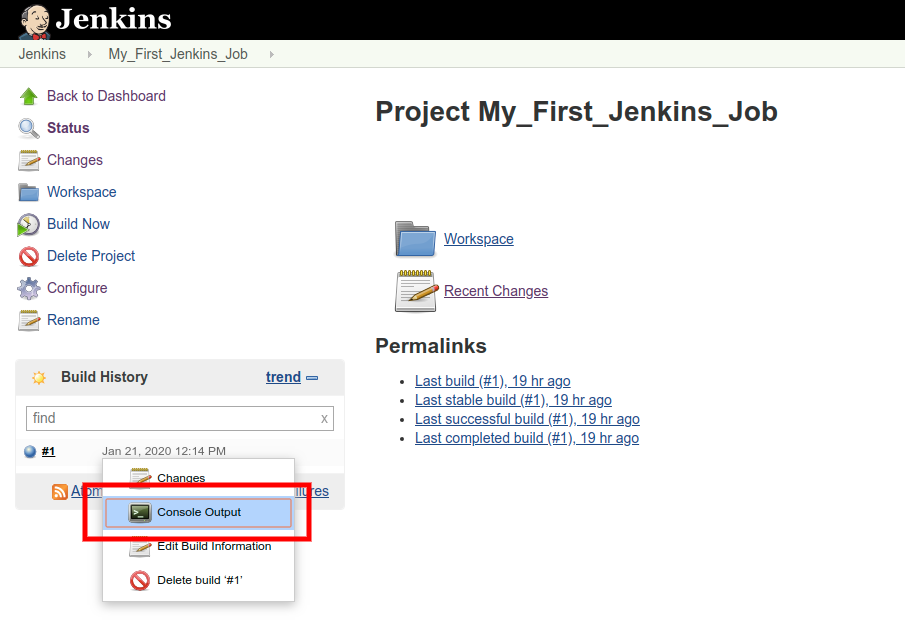Click the red prohibited icon beside Delete build
905x641 pixels.
coord(140,580)
